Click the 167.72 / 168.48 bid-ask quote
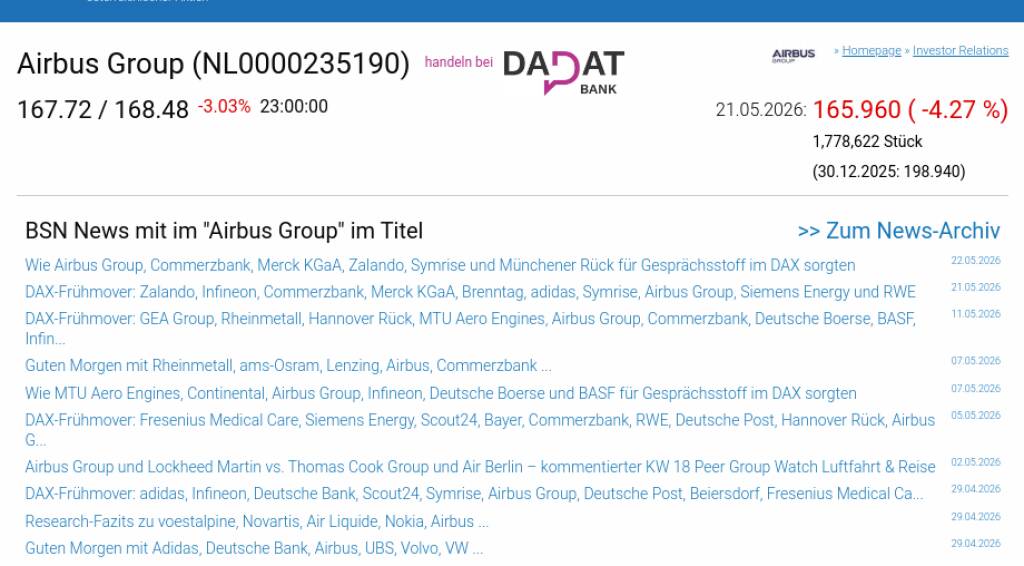 pos(103,110)
